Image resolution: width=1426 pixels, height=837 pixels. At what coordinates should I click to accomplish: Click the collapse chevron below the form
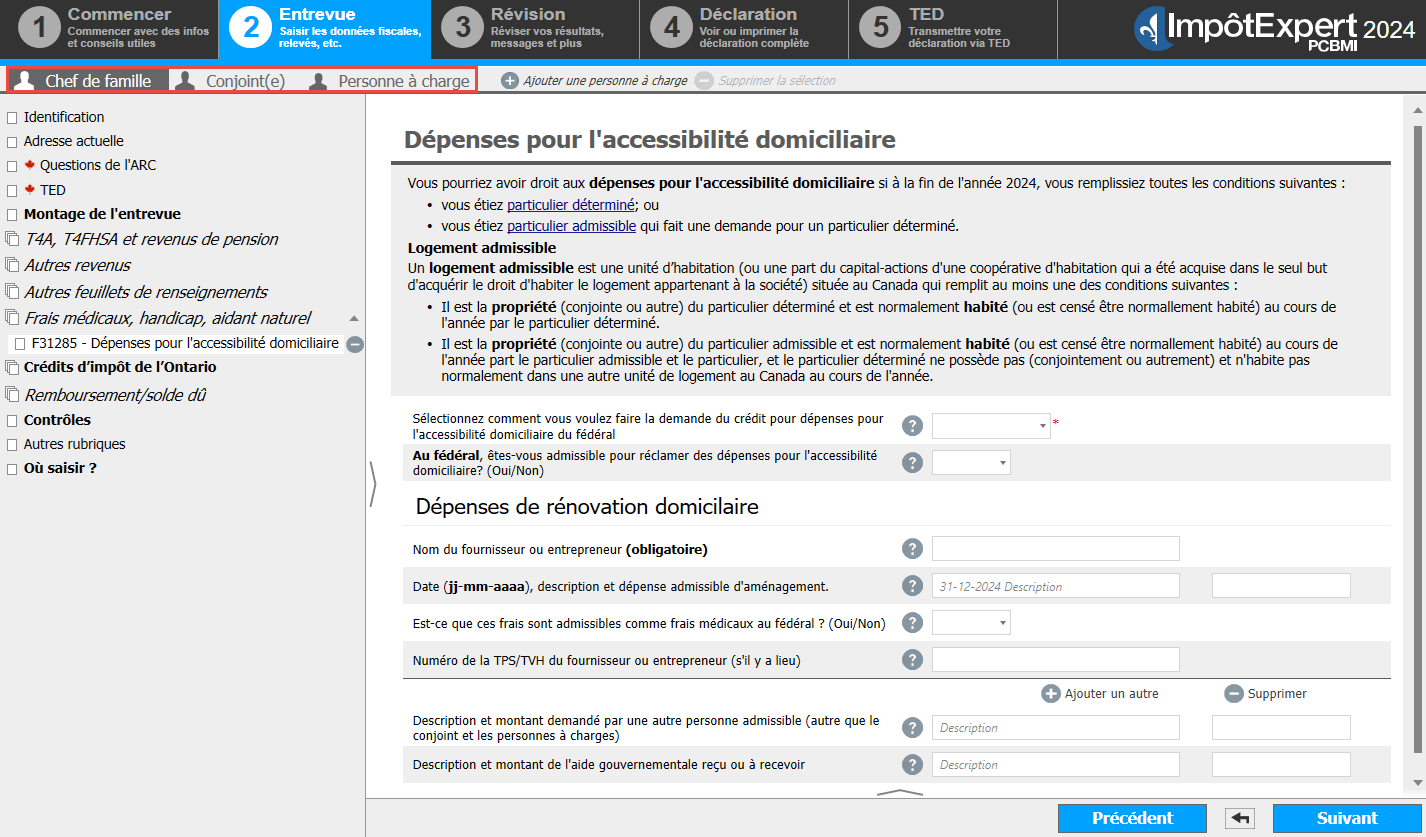click(900, 793)
